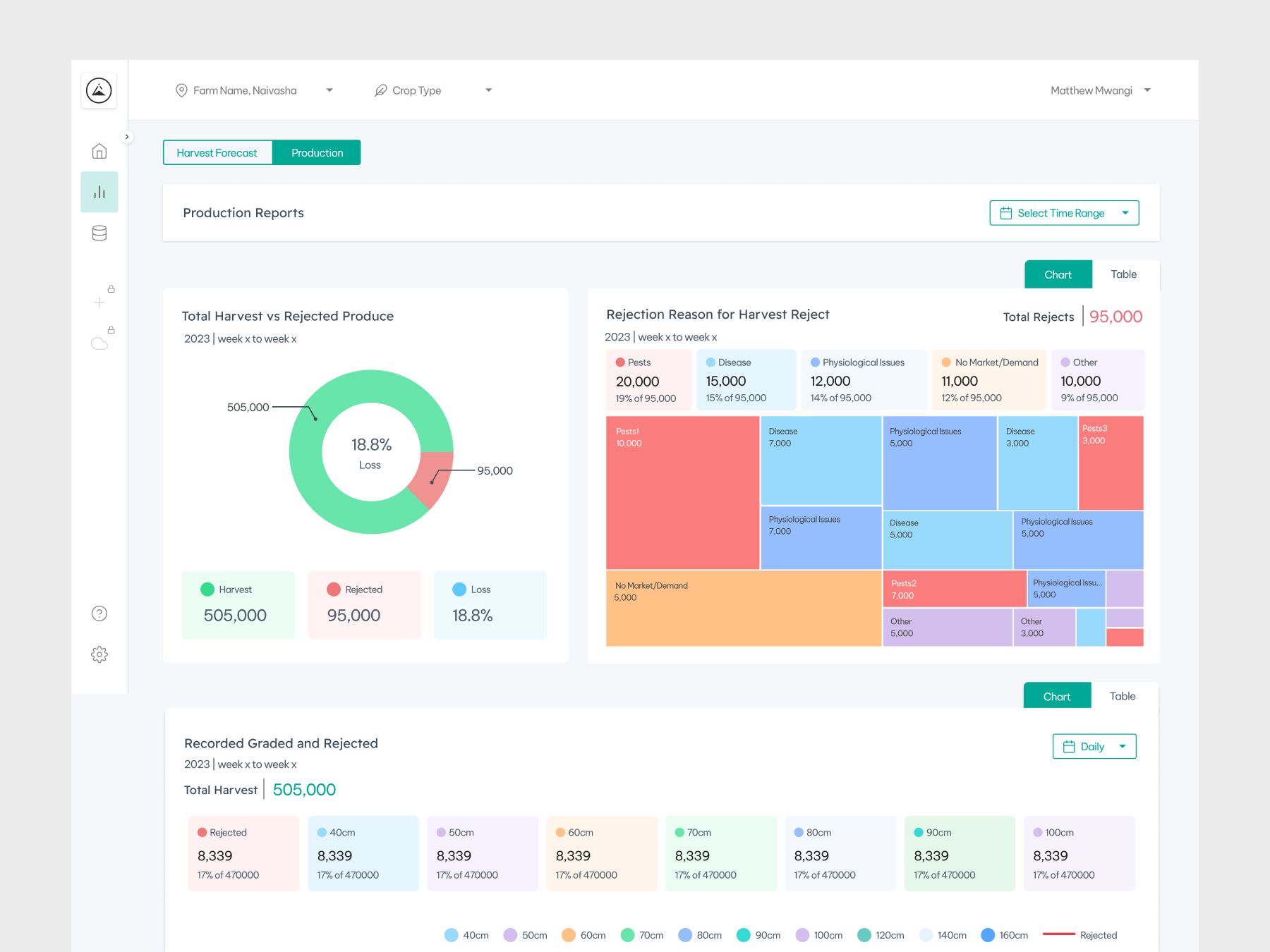The width and height of the screenshot is (1270, 952).
Task: Switch to Harvest Forecast tab
Action: 217,152
